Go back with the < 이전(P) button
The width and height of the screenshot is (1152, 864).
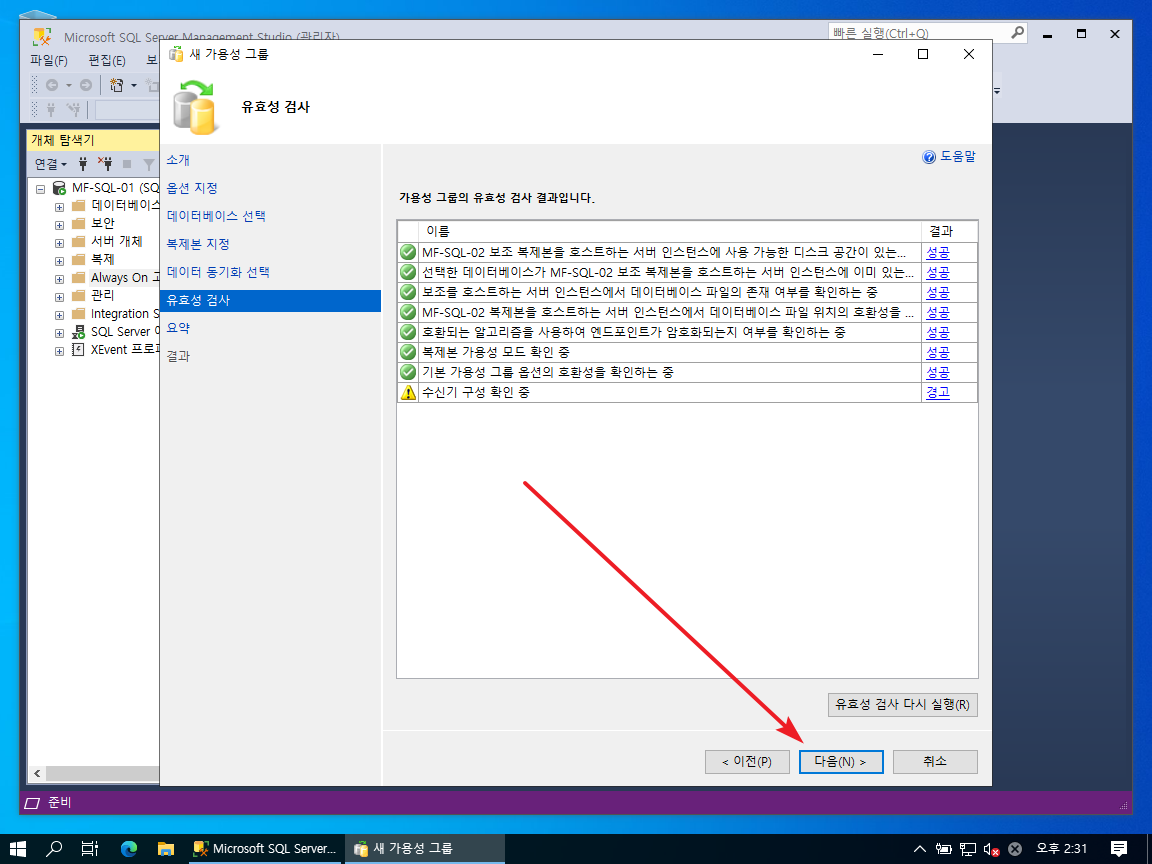(x=747, y=761)
